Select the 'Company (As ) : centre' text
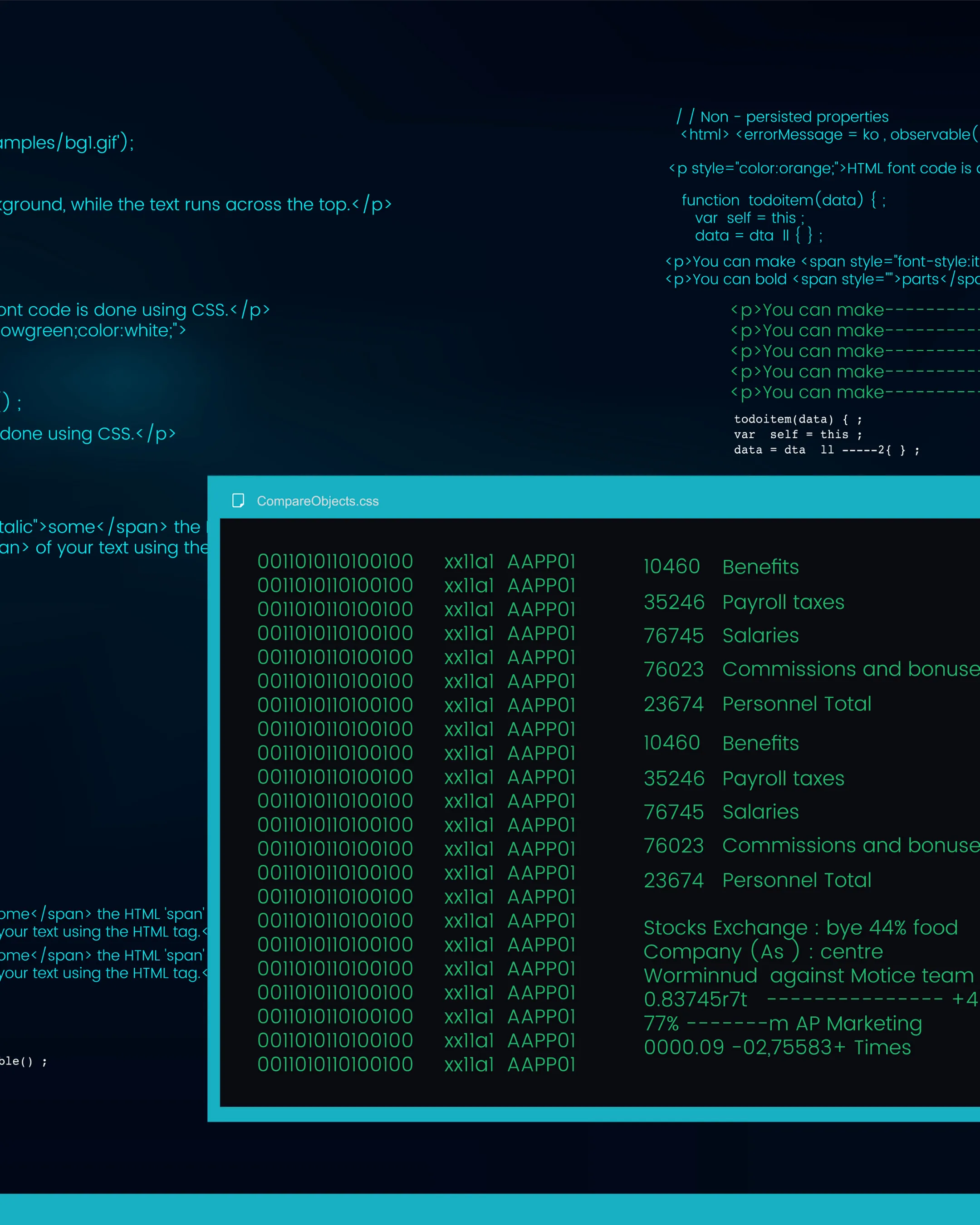Image resolution: width=980 pixels, height=1225 pixels. pyautogui.click(x=762, y=951)
